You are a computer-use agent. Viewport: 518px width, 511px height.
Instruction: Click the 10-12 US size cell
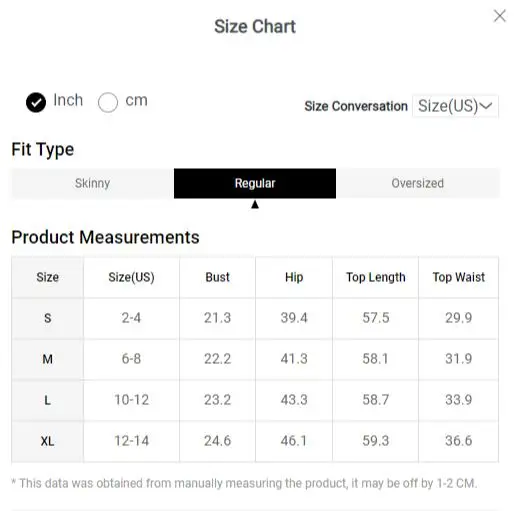pos(131,400)
